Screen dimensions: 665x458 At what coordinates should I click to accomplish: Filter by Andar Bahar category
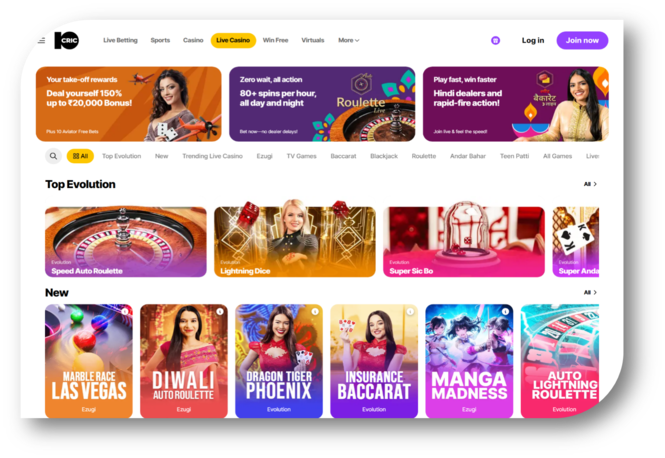pyautogui.click(x=468, y=156)
